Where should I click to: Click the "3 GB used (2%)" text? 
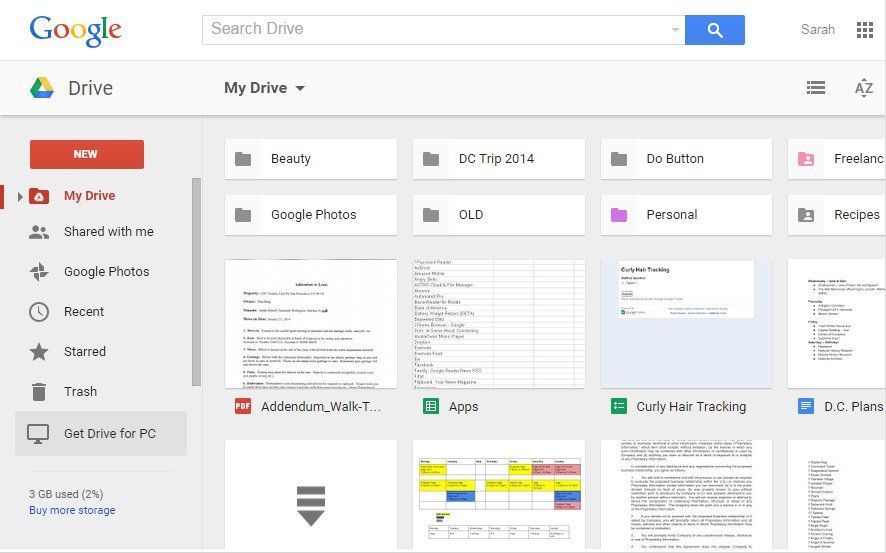[x=66, y=494]
